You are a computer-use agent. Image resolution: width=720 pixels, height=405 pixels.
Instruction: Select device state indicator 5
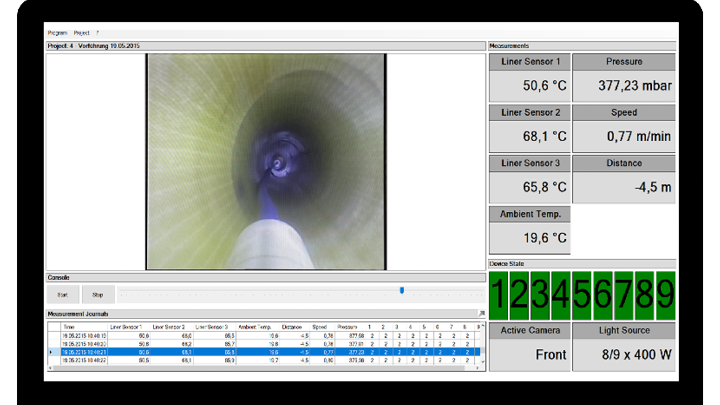(x=582, y=294)
